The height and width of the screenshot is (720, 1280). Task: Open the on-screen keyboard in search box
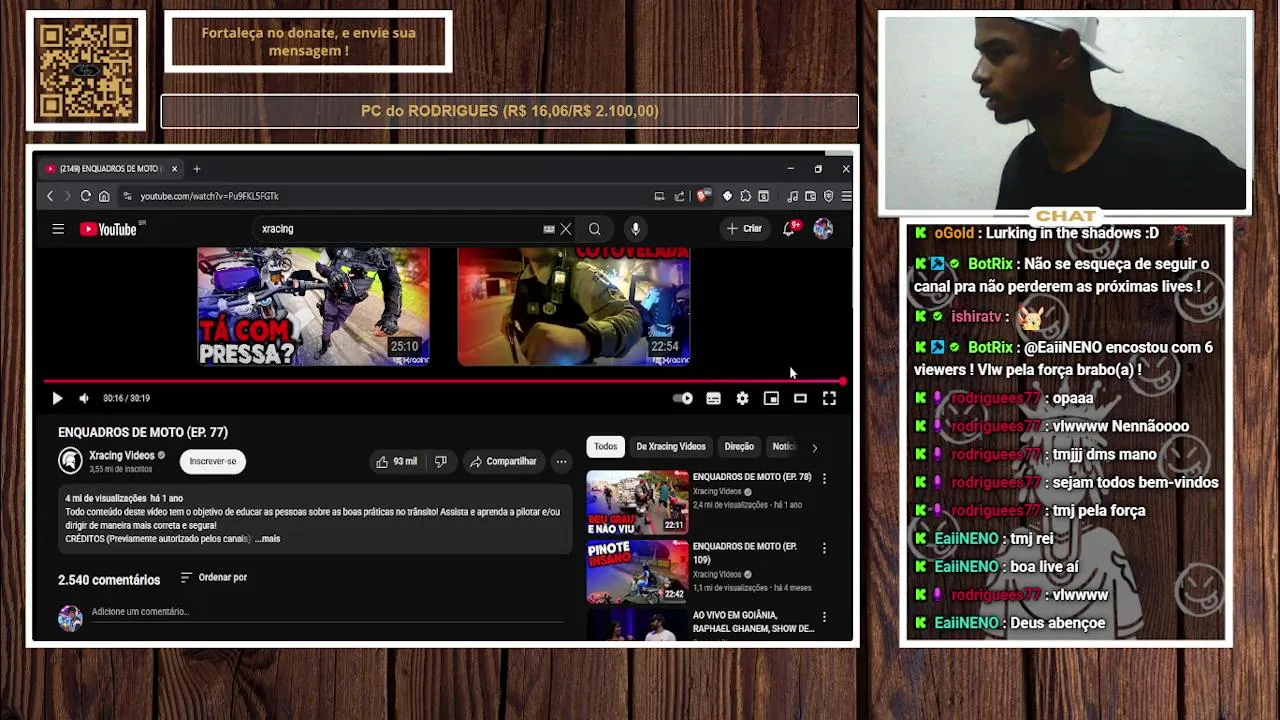tap(549, 229)
